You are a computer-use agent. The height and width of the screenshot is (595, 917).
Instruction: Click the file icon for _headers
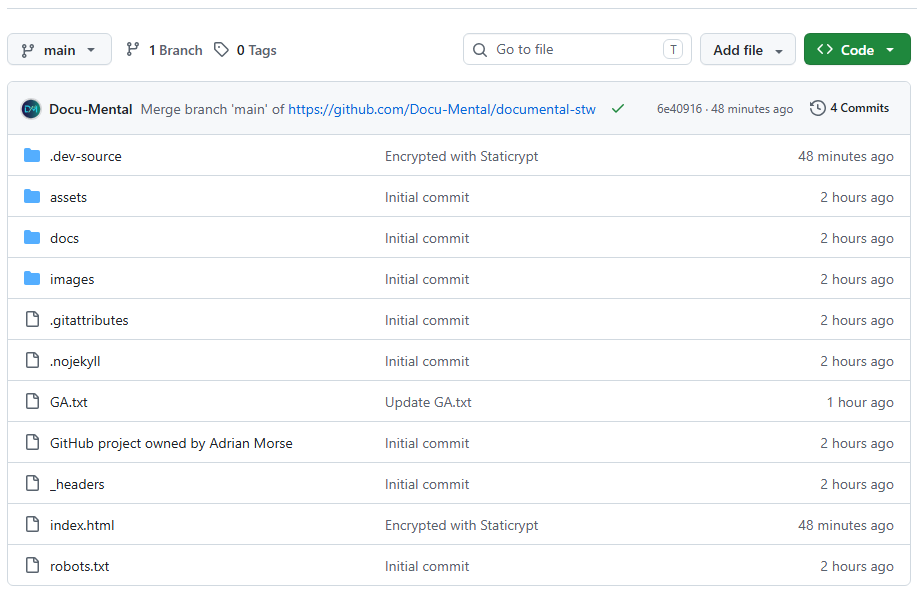point(33,483)
